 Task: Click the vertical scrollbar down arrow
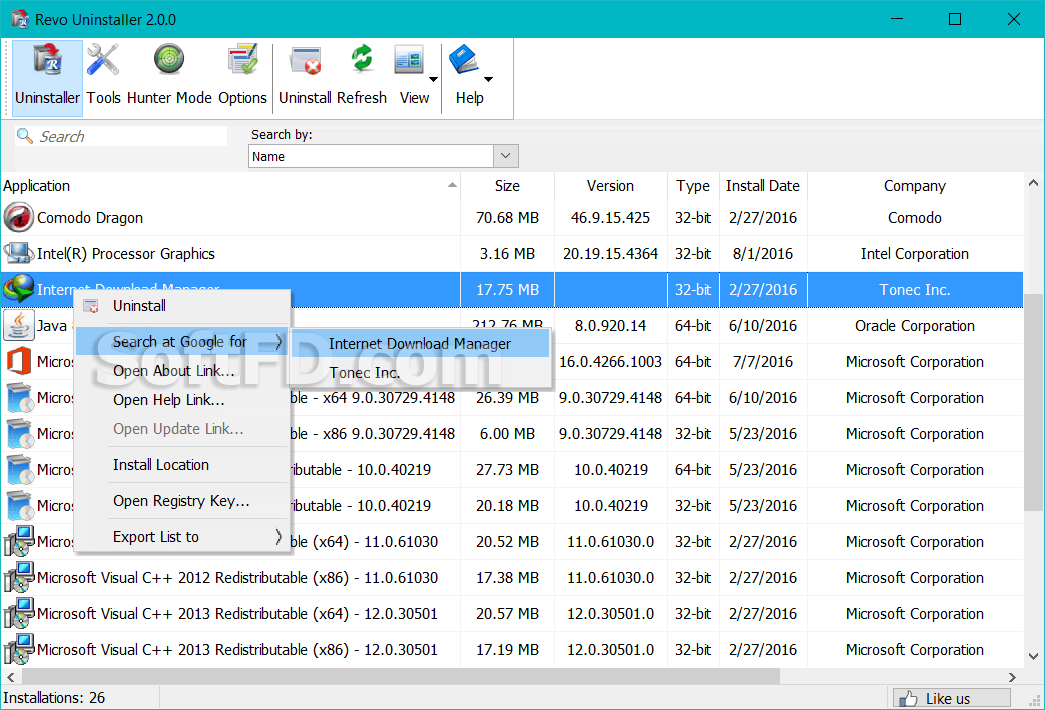click(x=1034, y=657)
